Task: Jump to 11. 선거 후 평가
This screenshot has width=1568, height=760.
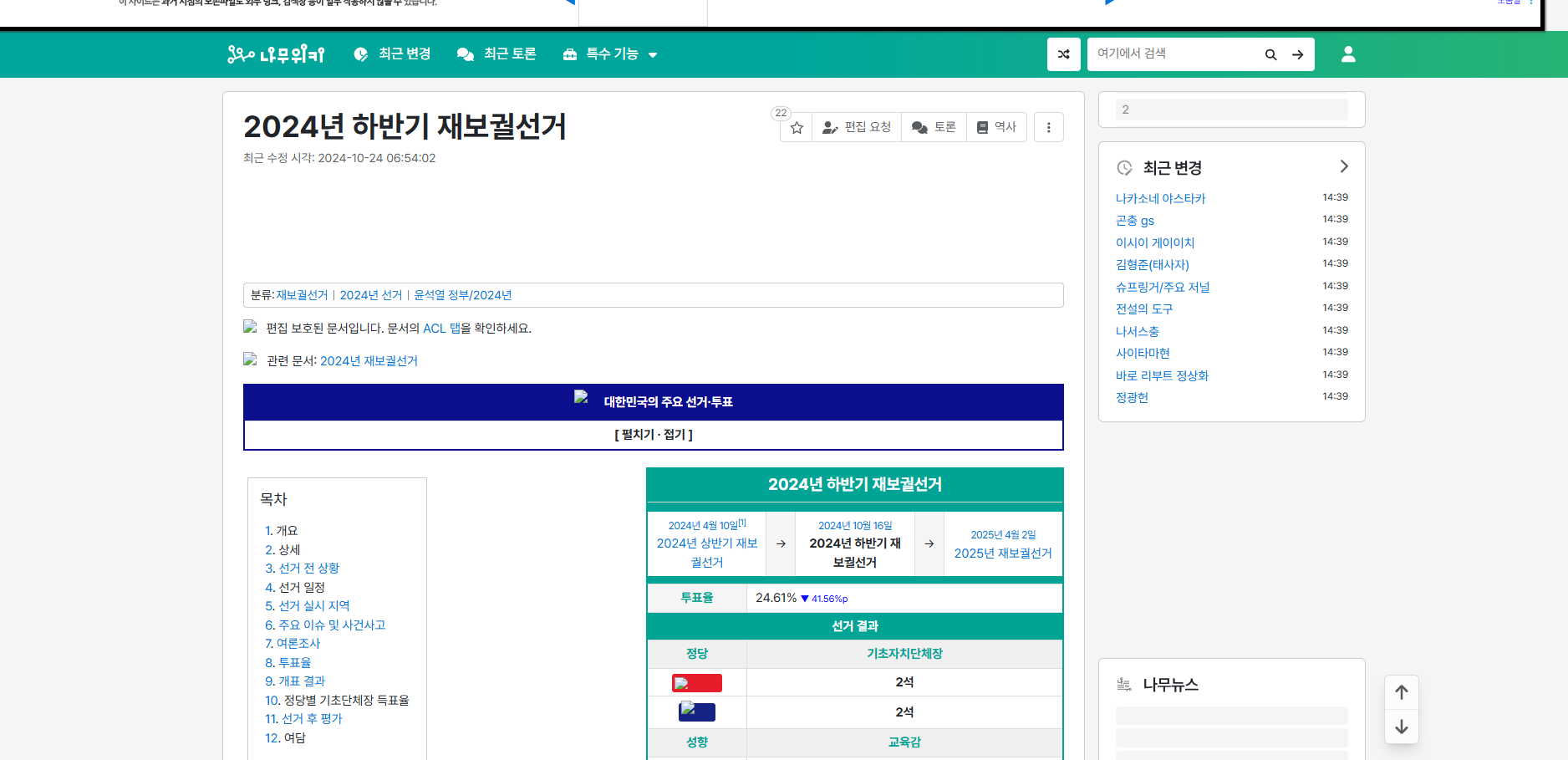Action: click(303, 719)
